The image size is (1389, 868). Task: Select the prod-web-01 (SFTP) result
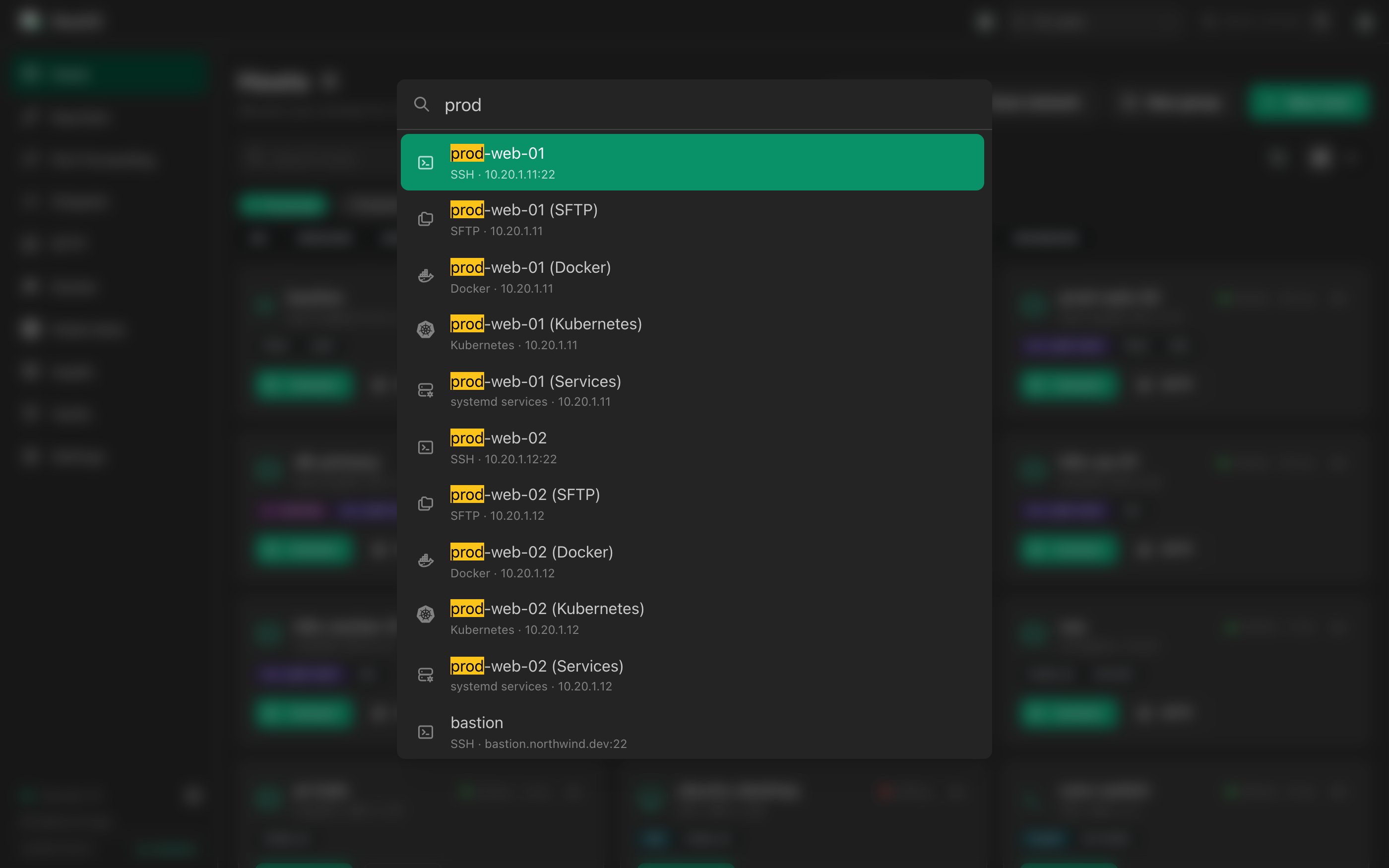pyautogui.click(x=692, y=219)
